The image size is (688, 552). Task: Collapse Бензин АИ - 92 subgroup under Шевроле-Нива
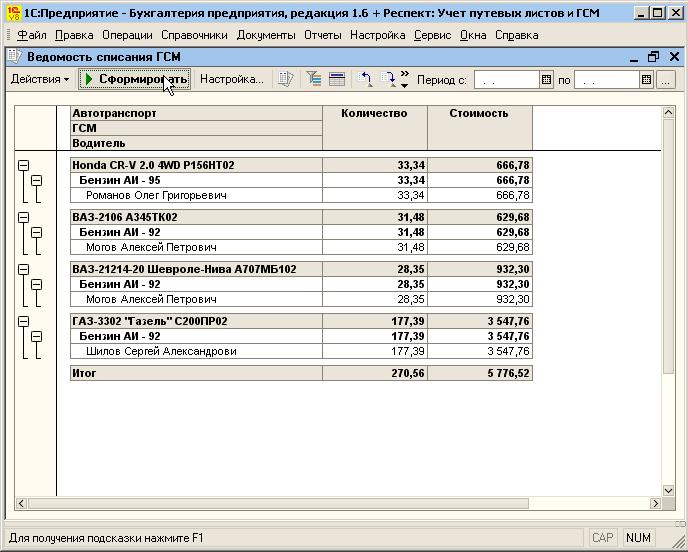(x=37, y=284)
